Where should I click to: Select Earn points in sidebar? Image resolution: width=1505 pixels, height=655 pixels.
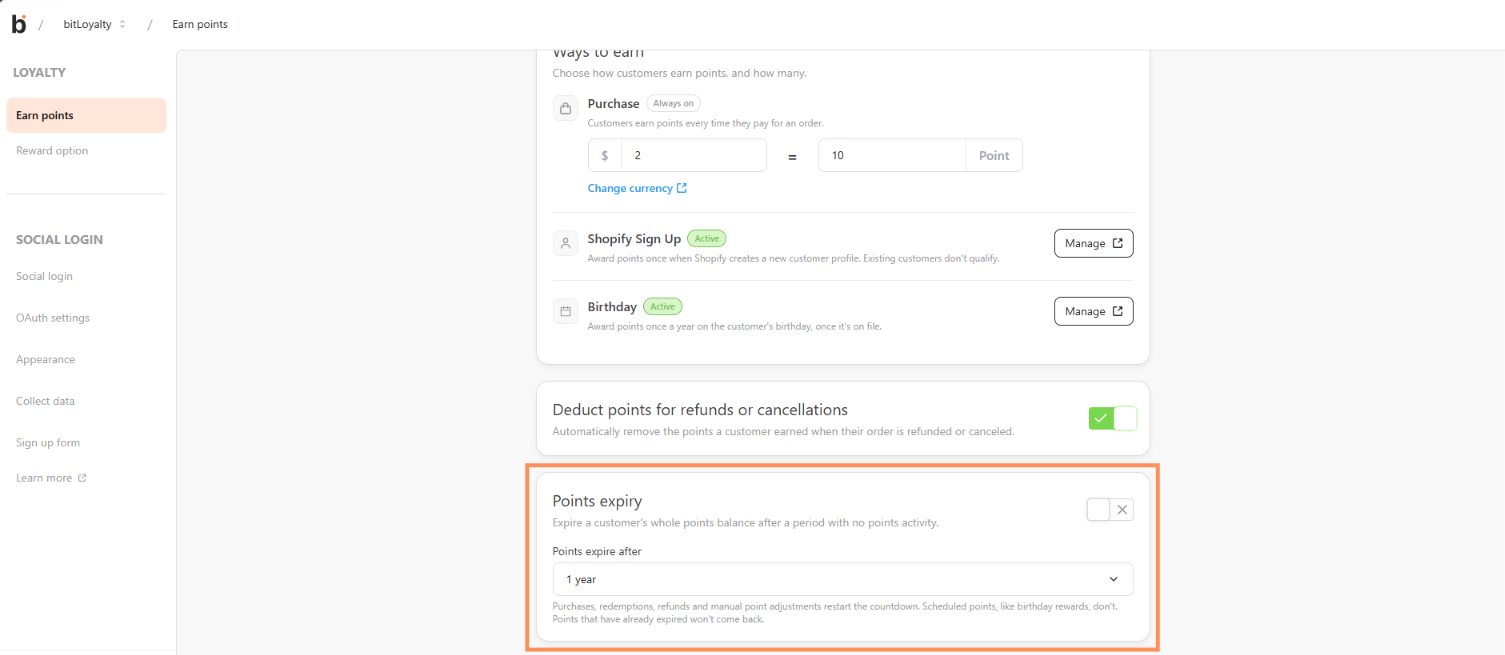[x=86, y=115]
